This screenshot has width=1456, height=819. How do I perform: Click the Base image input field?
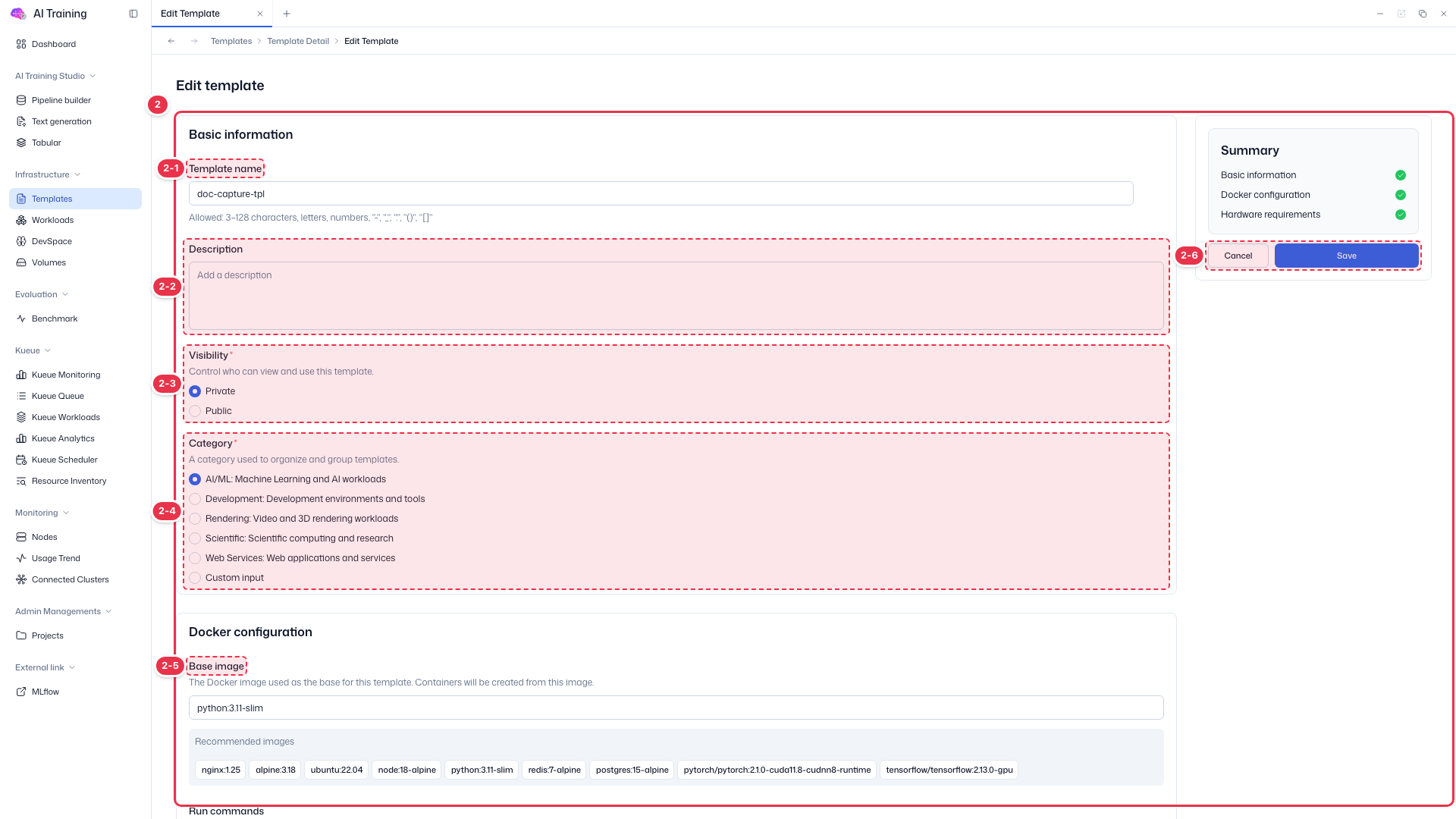(676, 708)
